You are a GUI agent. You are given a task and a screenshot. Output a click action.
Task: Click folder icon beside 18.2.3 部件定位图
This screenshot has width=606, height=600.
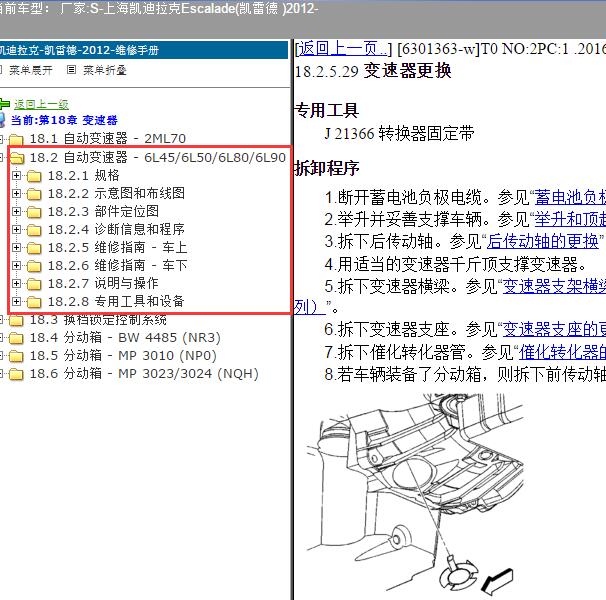(x=34, y=212)
